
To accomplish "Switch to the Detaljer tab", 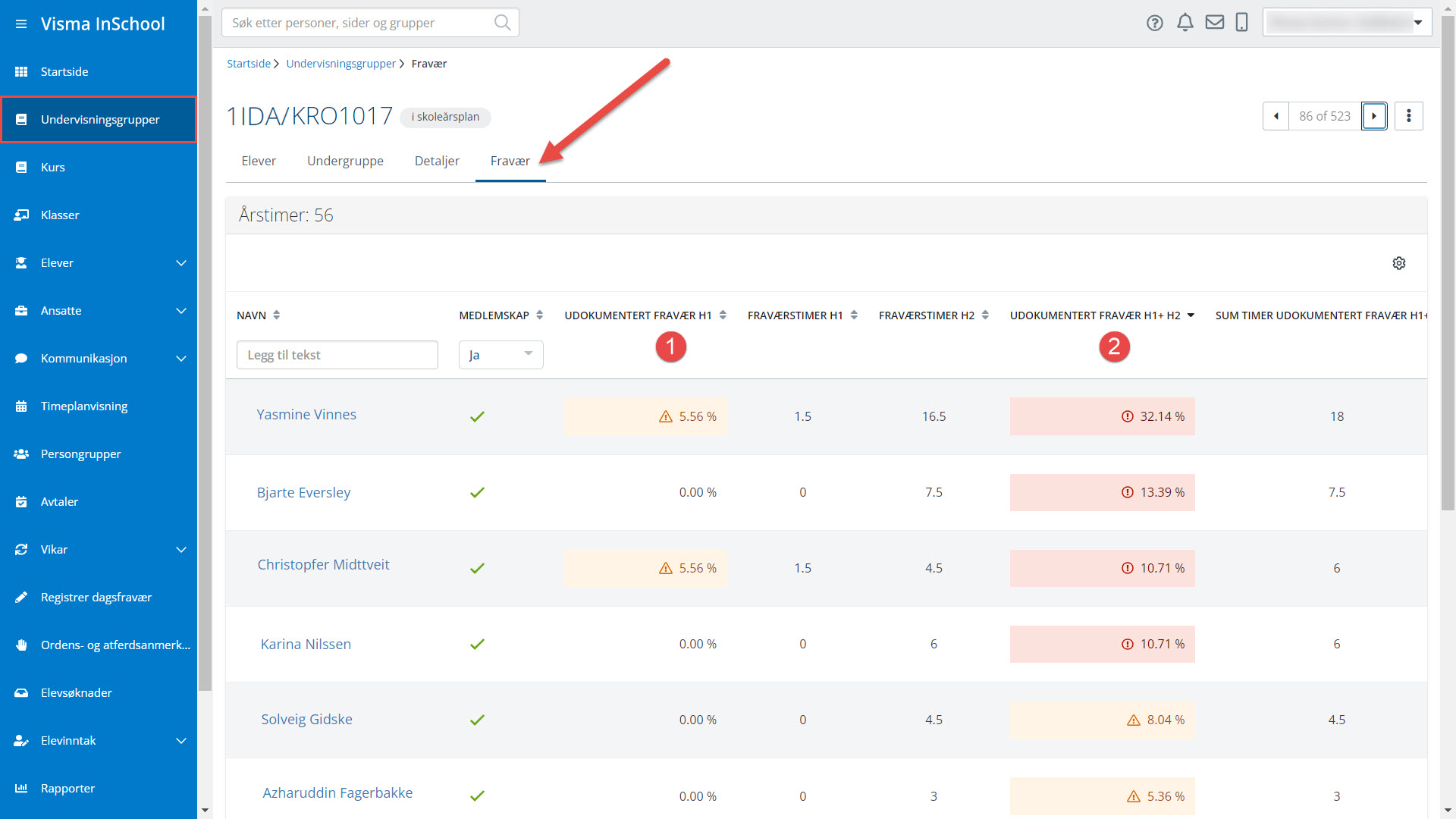I will tap(437, 161).
